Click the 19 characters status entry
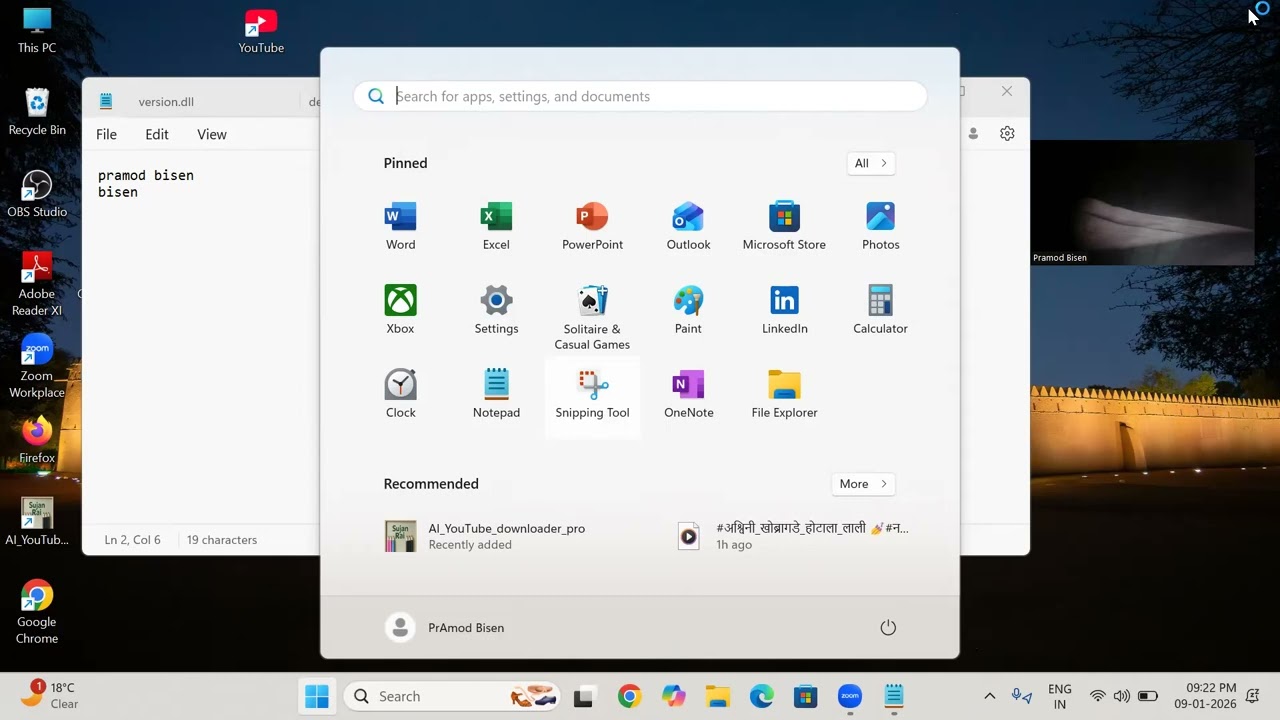1280x720 pixels. (222, 539)
